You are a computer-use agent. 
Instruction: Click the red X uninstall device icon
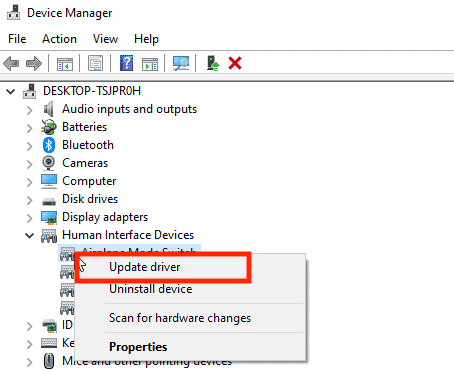tap(235, 63)
